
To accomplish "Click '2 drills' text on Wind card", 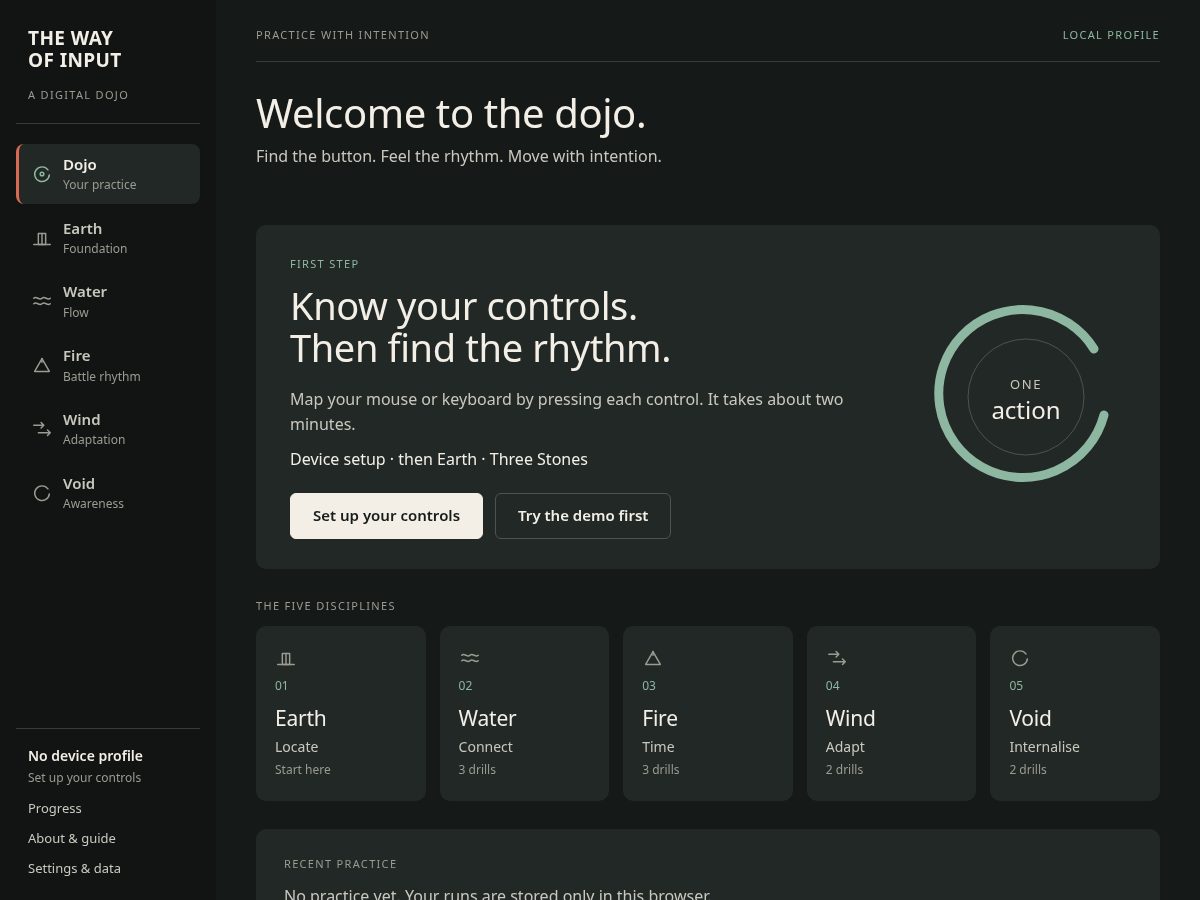I will point(844,769).
